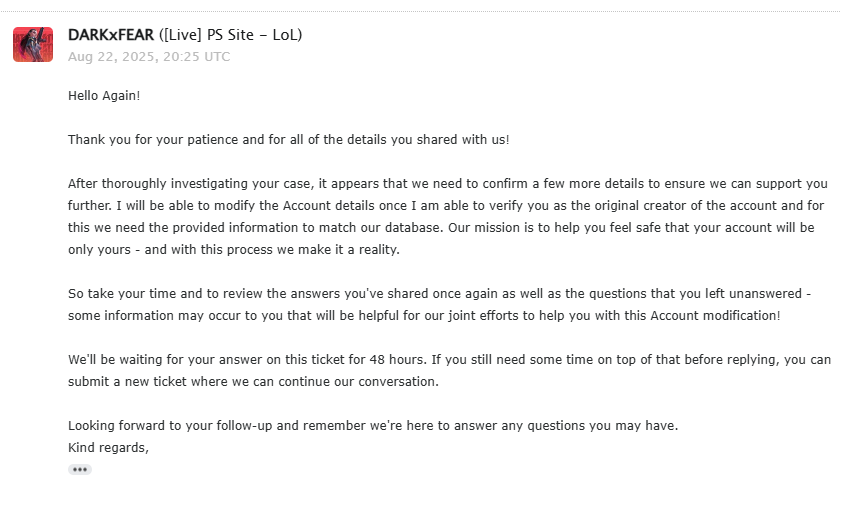Screen dimensions: 851x508
Task: Click the 'some information may occur to you' line
Action: [424, 315]
